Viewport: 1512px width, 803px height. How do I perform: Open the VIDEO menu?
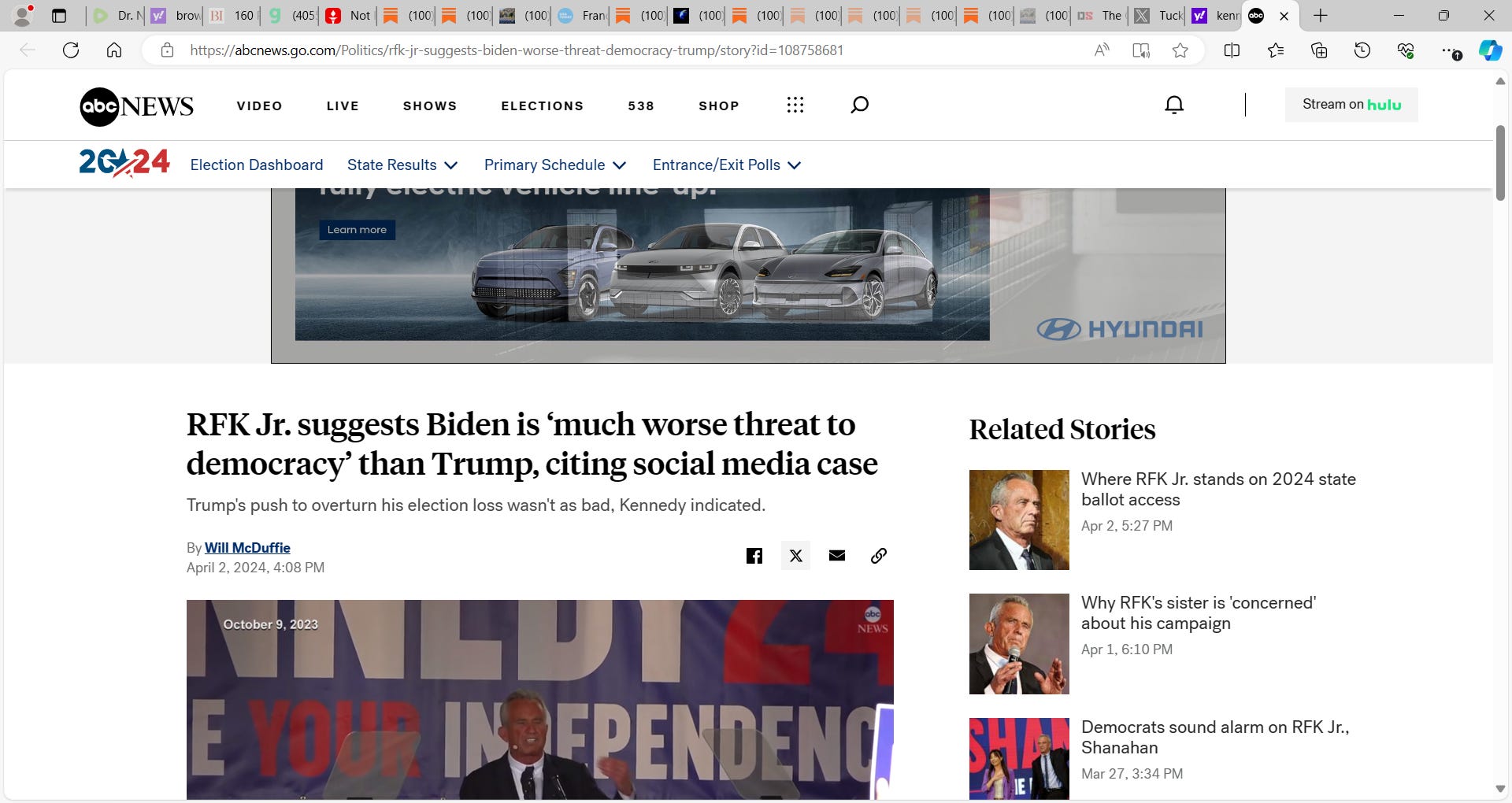(x=259, y=105)
